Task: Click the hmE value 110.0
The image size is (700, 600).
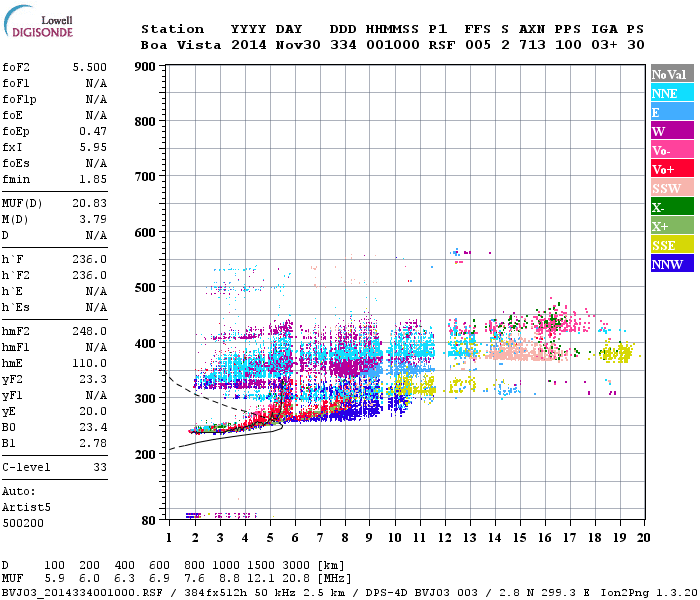Action: pyautogui.click(x=90, y=363)
